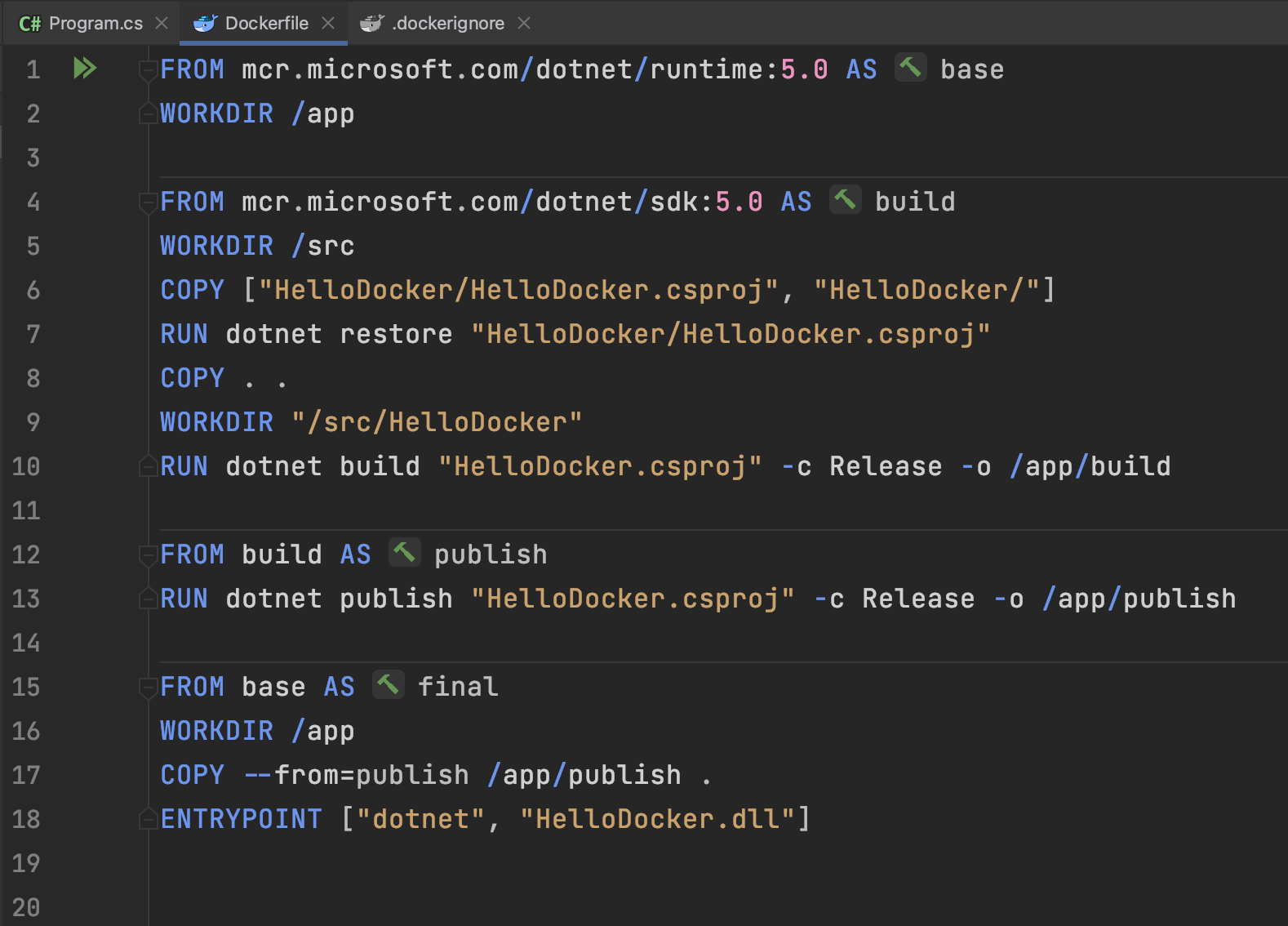
Task: Switch to the Program.cs tab
Action: (95, 24)
